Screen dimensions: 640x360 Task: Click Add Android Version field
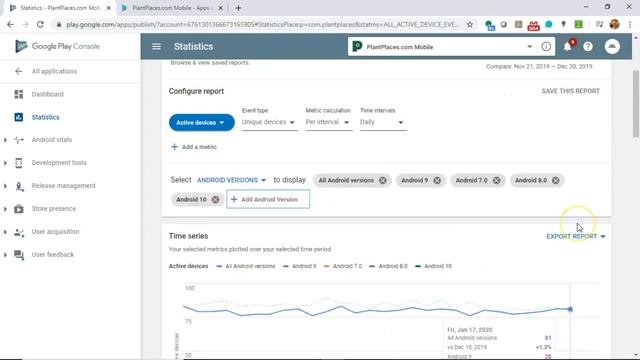(x=268, y=200)
